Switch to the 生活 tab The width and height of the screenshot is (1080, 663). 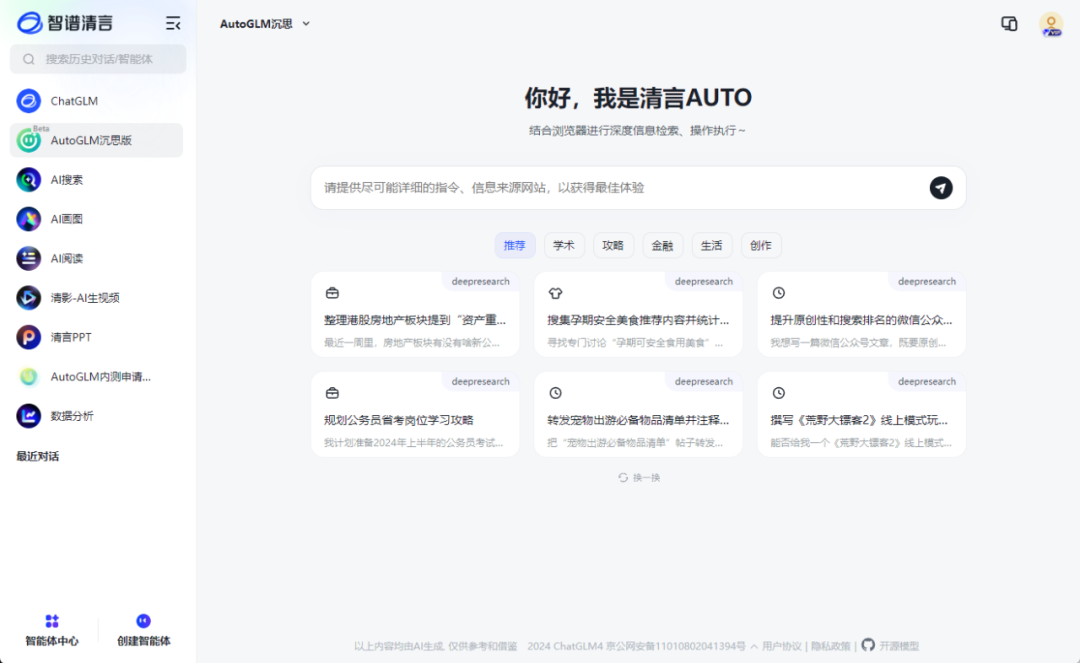pyautogui.click(x=712, y=245)
